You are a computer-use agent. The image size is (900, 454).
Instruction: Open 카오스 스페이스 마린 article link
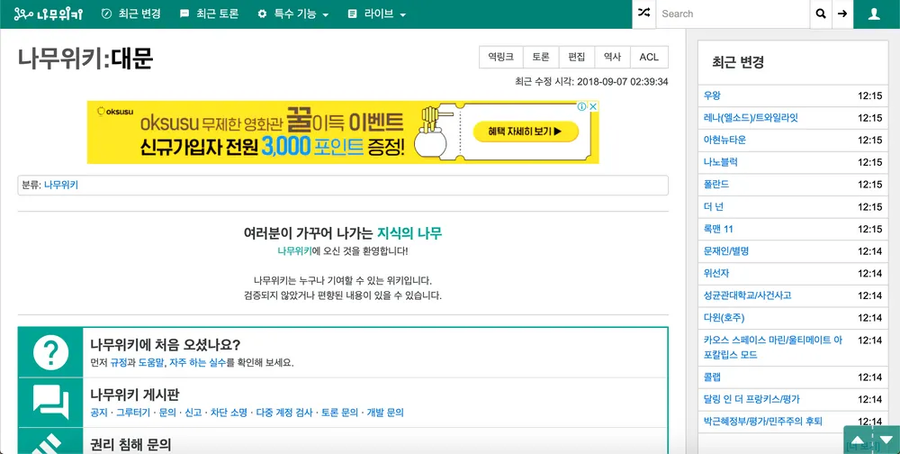click(x=773, y=347)
